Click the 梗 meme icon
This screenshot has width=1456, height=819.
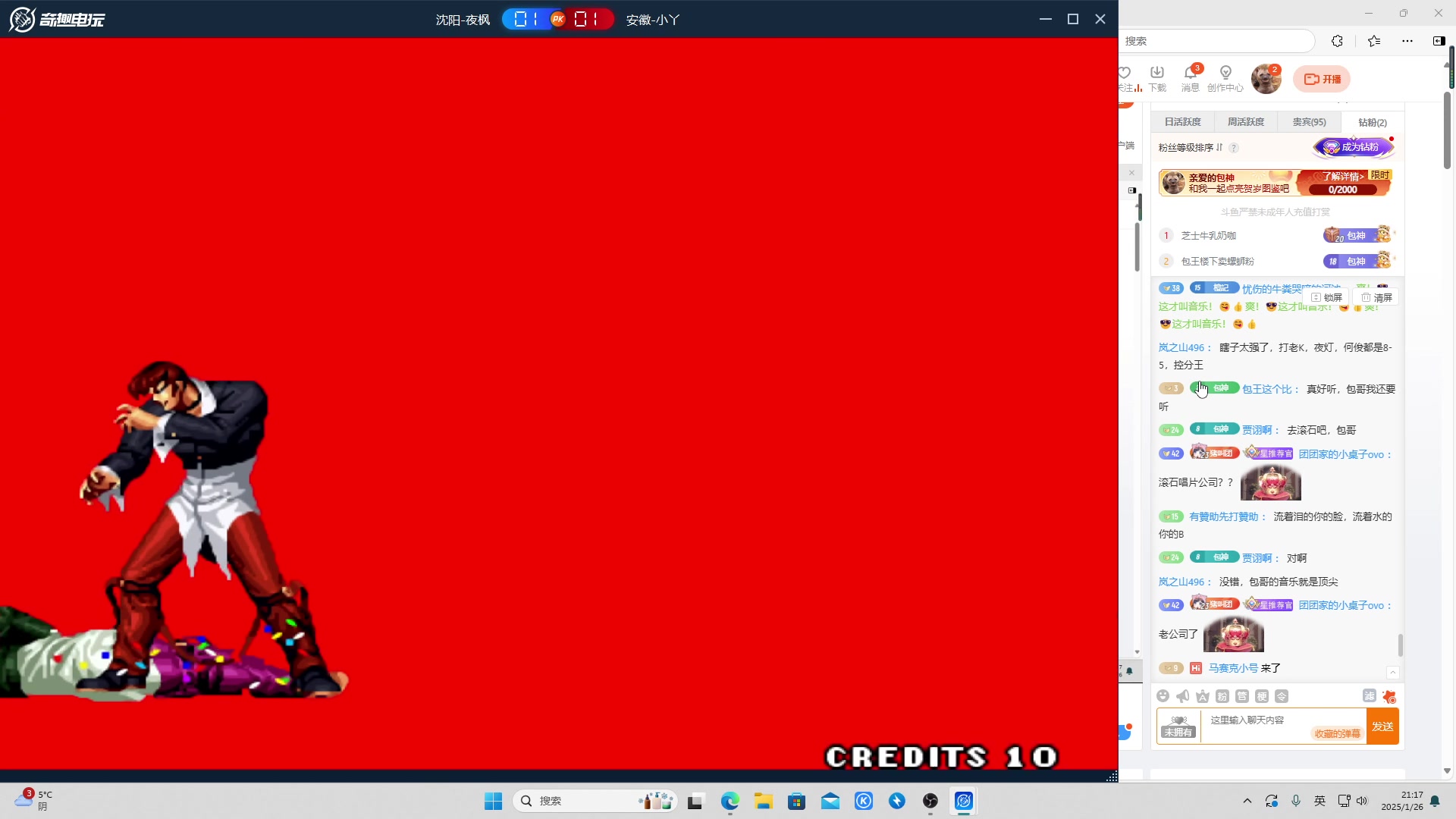click(1261, 696)
